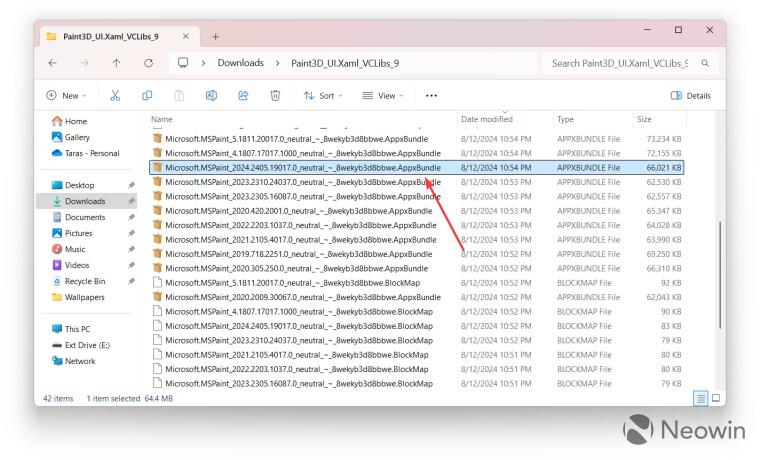Expand chevron before Downloads in address bar

204,63
